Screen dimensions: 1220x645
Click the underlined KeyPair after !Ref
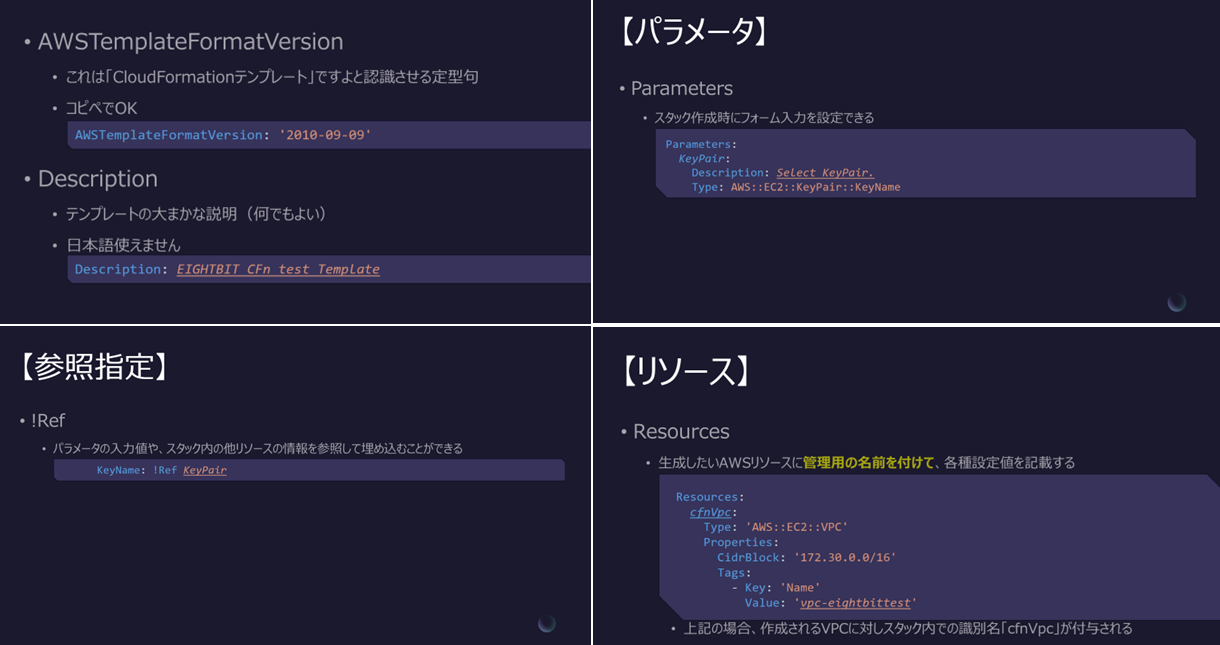[205, 470]
